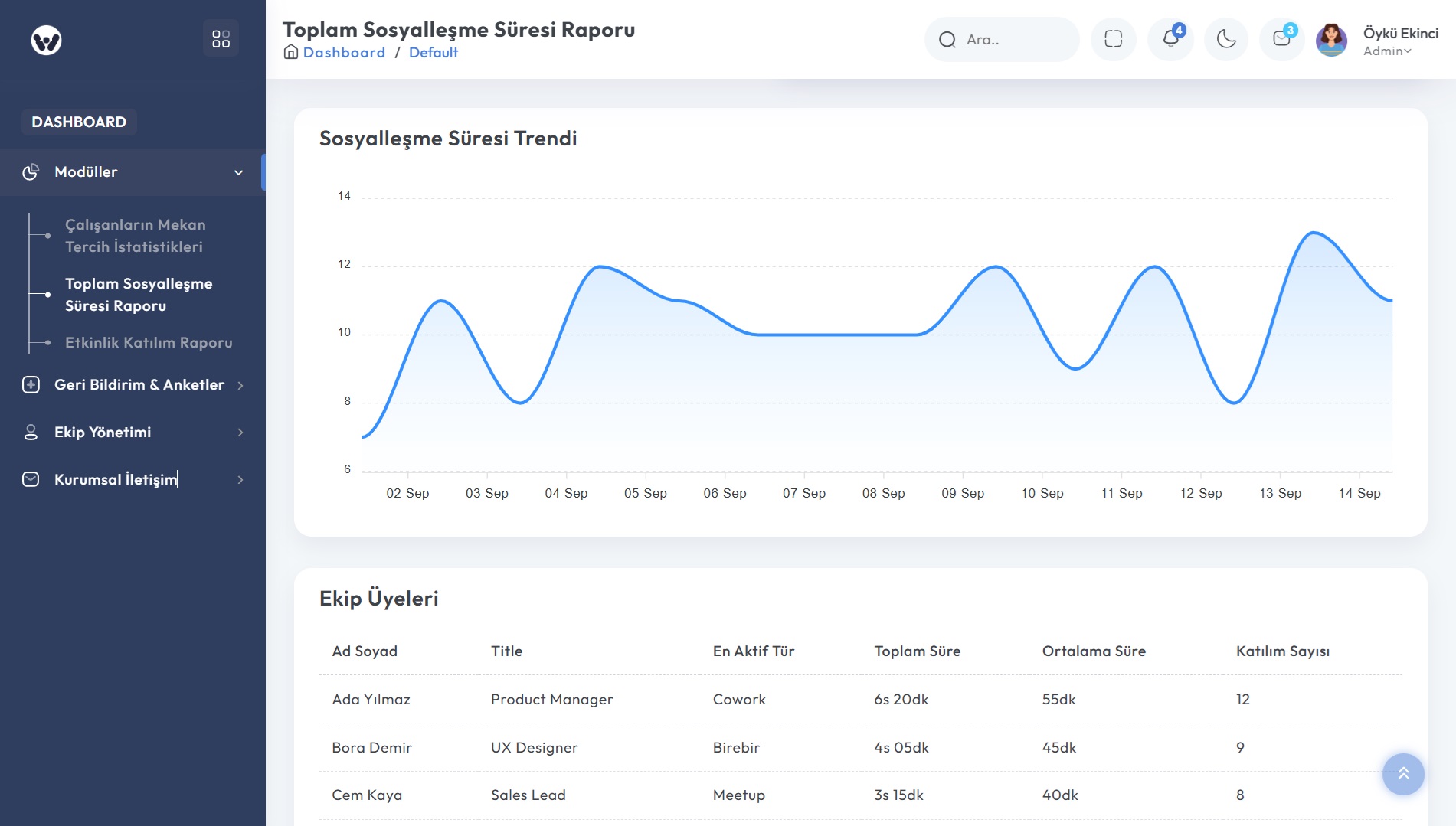Viewport: 1456px width, 826px height.
Task: Click the Toplam Süre column header
Action: 918,651
